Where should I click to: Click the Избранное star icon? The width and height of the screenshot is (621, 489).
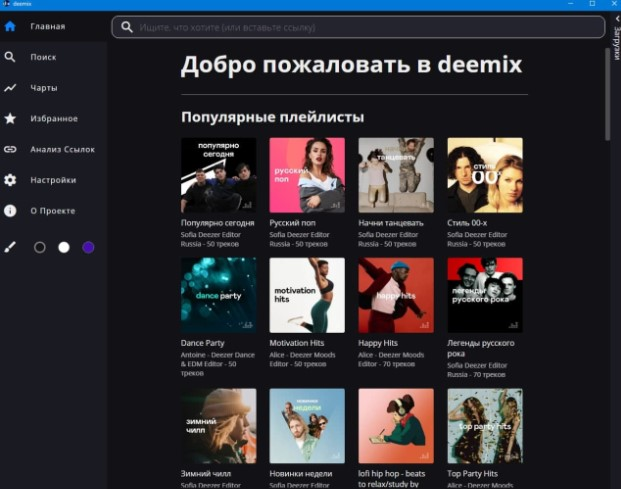[10, 119]
